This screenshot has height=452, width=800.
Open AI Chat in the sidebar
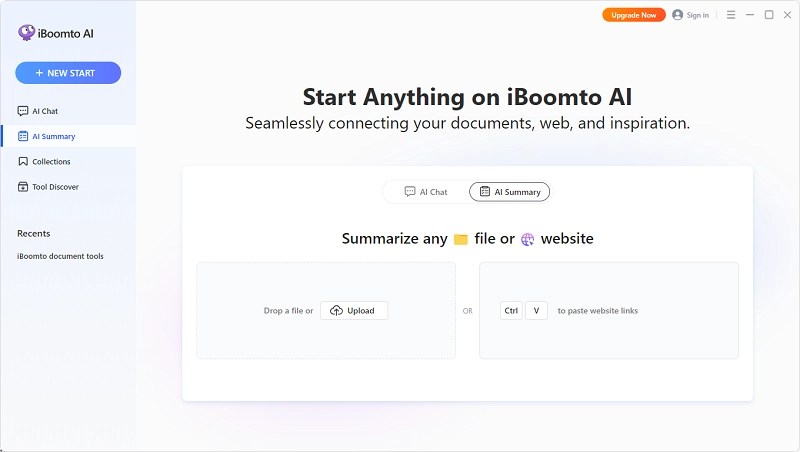click(68, 111)
